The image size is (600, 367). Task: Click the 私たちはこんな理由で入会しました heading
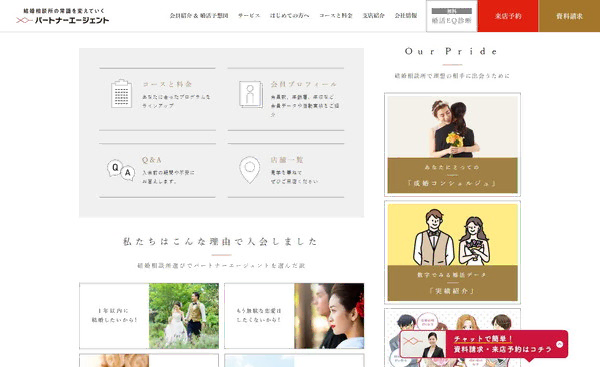[x=221, y=241]
